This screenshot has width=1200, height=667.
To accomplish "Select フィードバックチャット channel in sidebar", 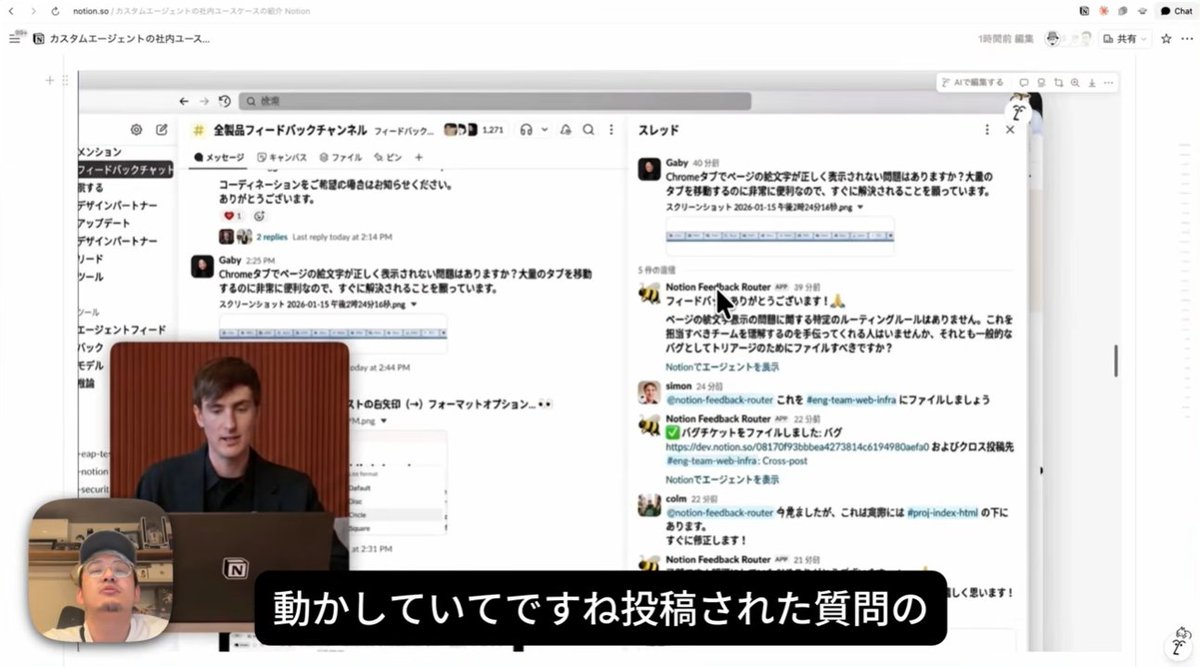I will pyautogui.click(x=126, y=170).
